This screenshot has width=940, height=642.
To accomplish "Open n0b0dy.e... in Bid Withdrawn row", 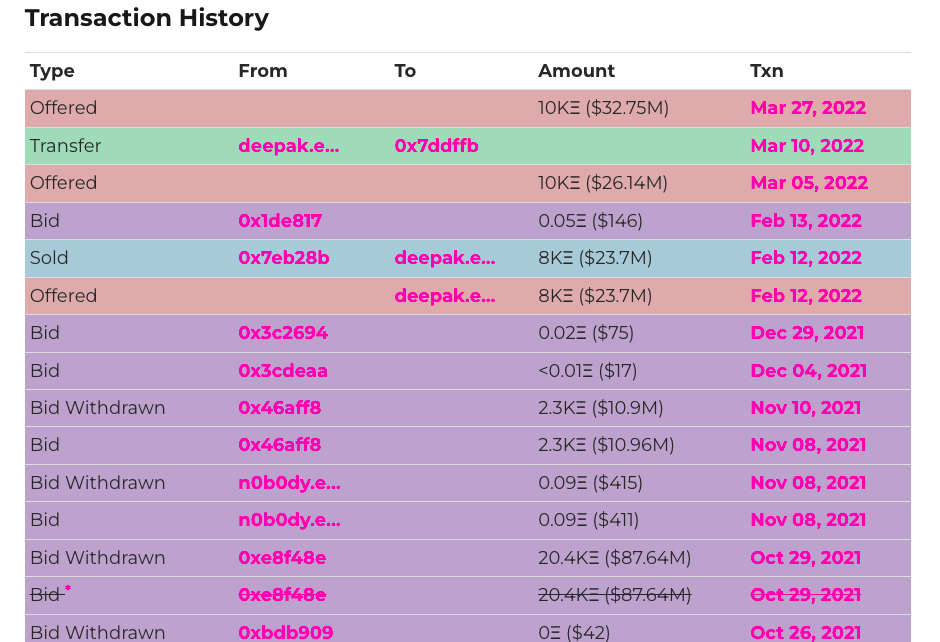I will click(x=290, y=483).
